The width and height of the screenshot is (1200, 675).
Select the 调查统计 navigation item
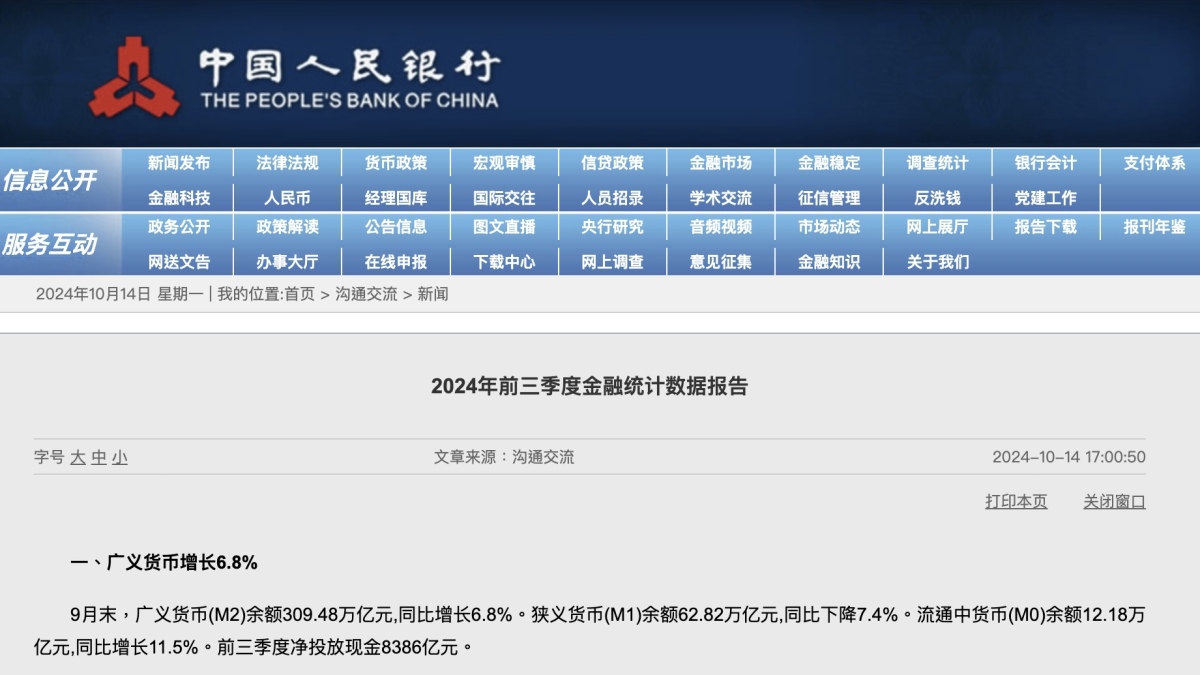tap(937, 163)
